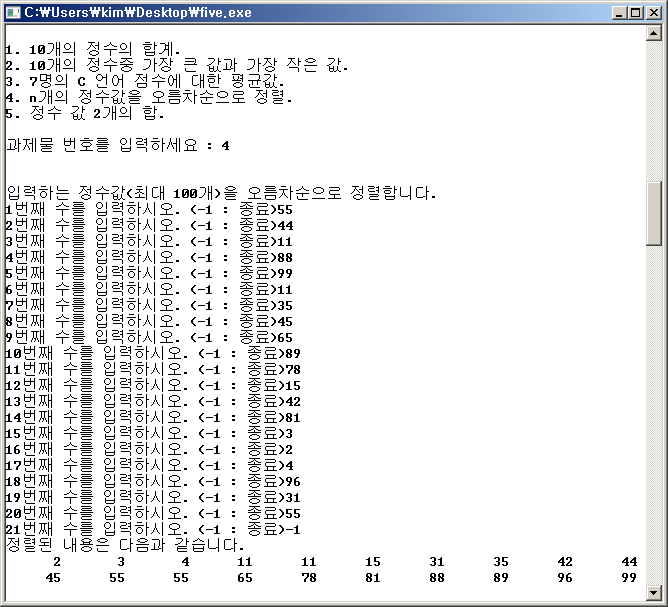This screenshot has height=607, width=668.
Task: Click value 81 in the sorted result rows
Action: (x=373, y=578)
